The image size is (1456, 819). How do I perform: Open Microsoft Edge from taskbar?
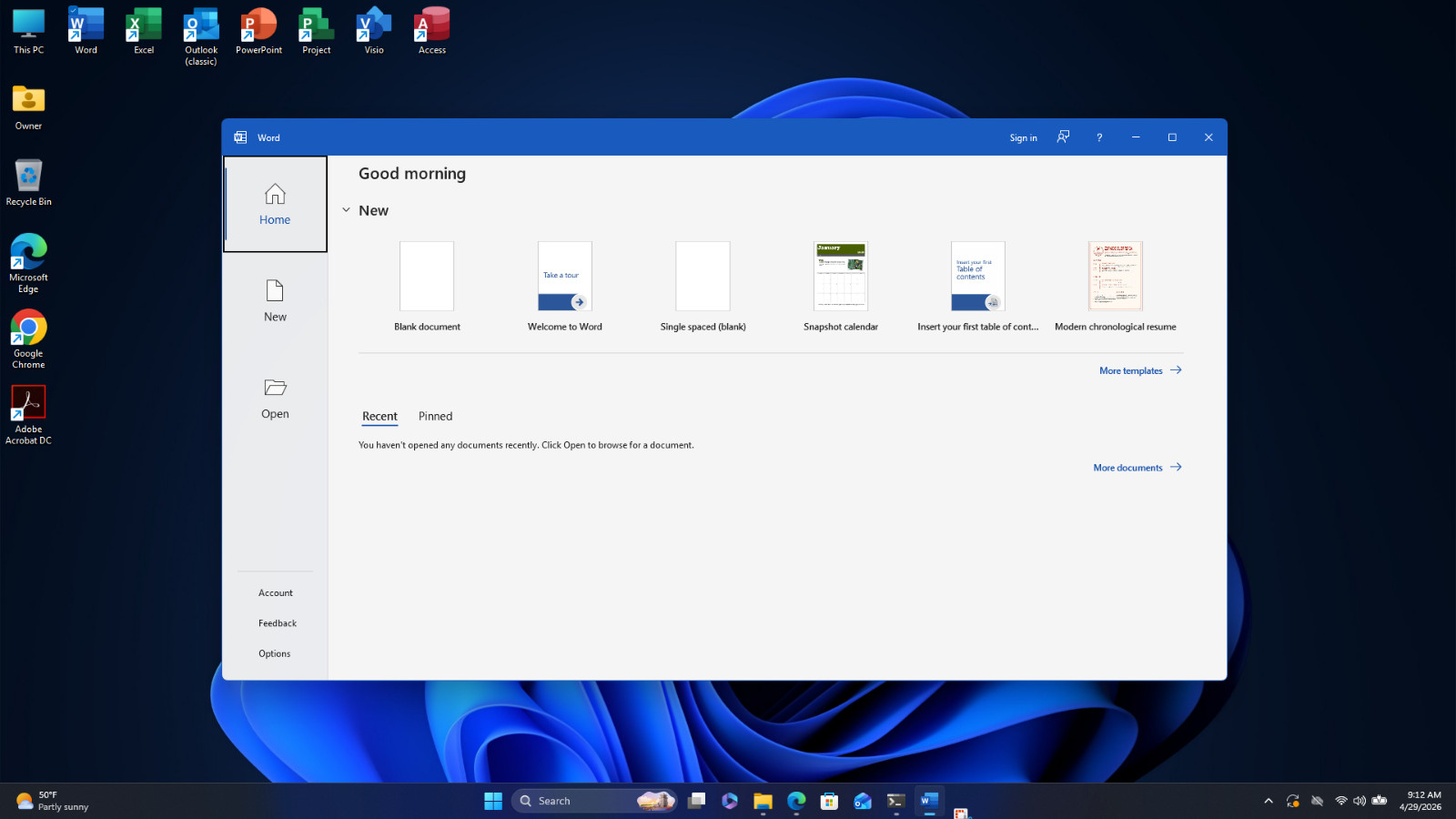[796, 801]
